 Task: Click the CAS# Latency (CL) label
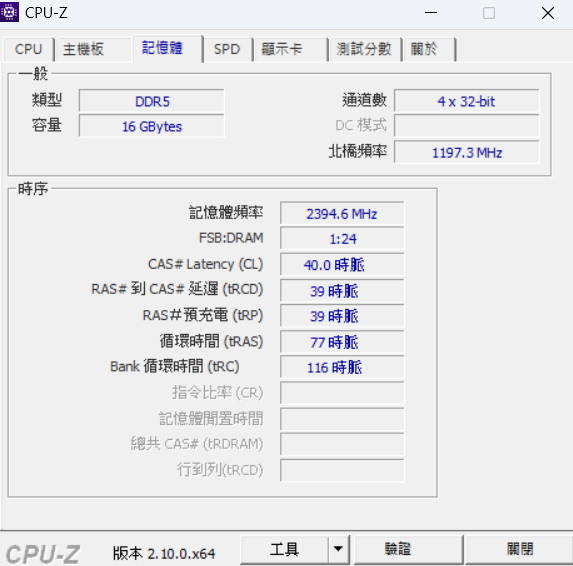click(205, 264)
